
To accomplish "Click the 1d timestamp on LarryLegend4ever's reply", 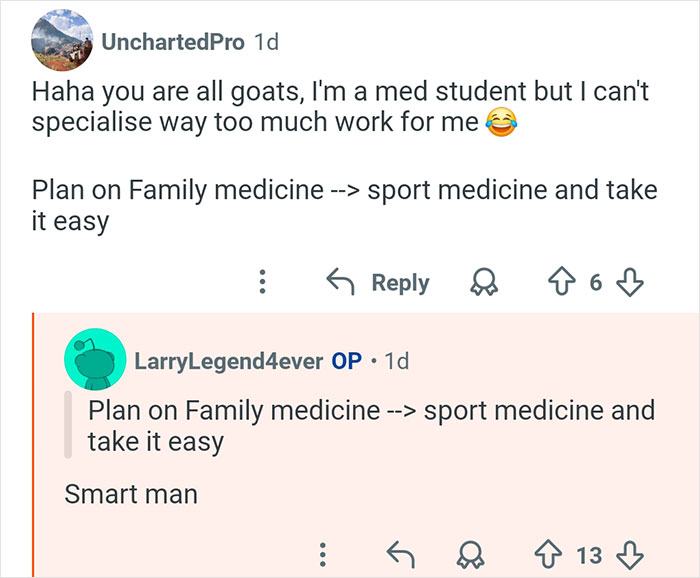I will 396,361.
